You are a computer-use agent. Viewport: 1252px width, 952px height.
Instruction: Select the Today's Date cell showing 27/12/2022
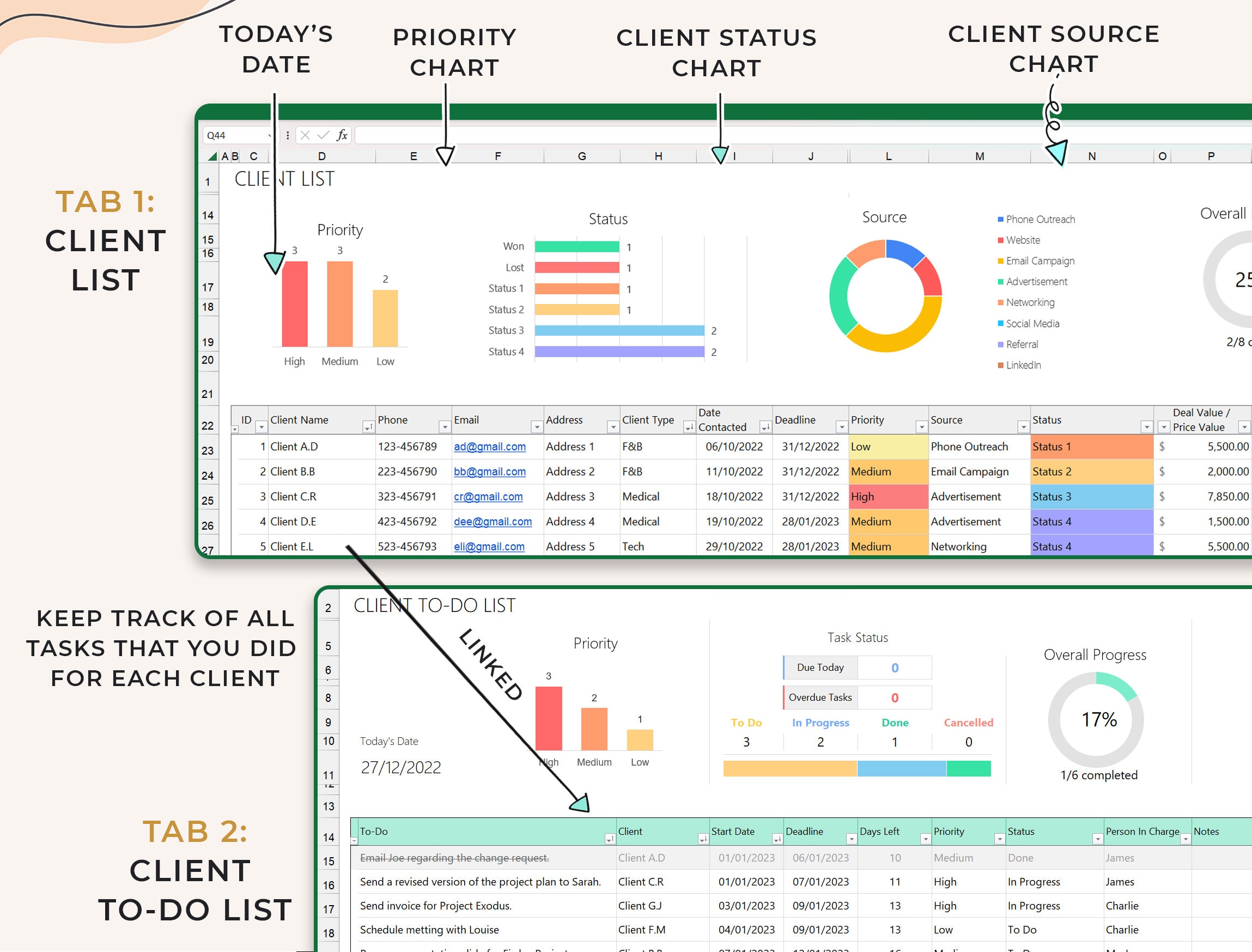coord(402,767)
